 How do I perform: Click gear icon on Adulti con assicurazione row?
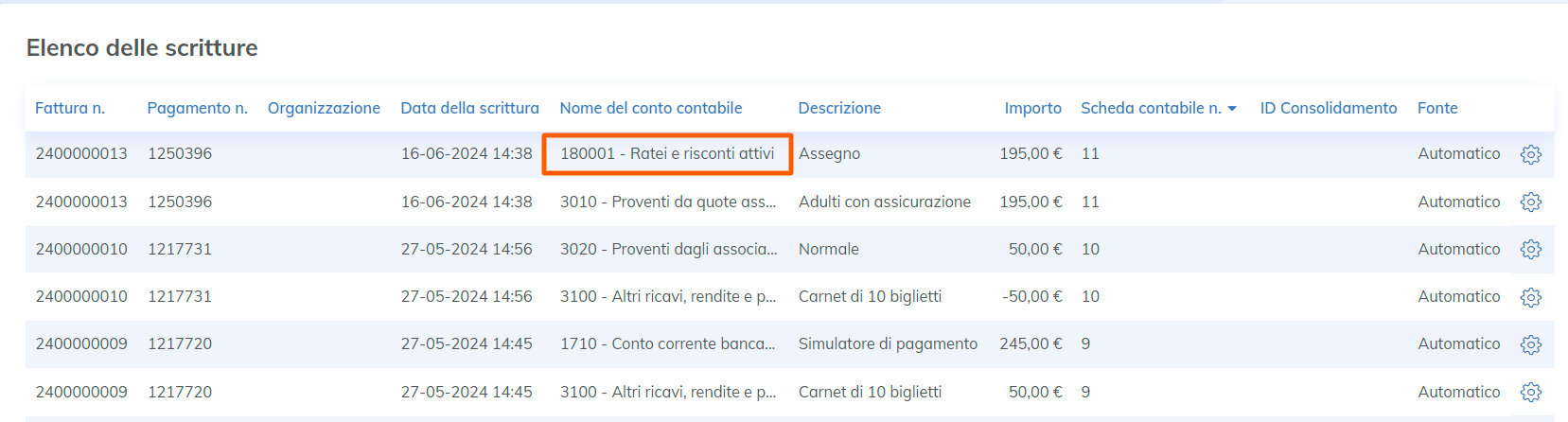click(x=1530, y=202)
